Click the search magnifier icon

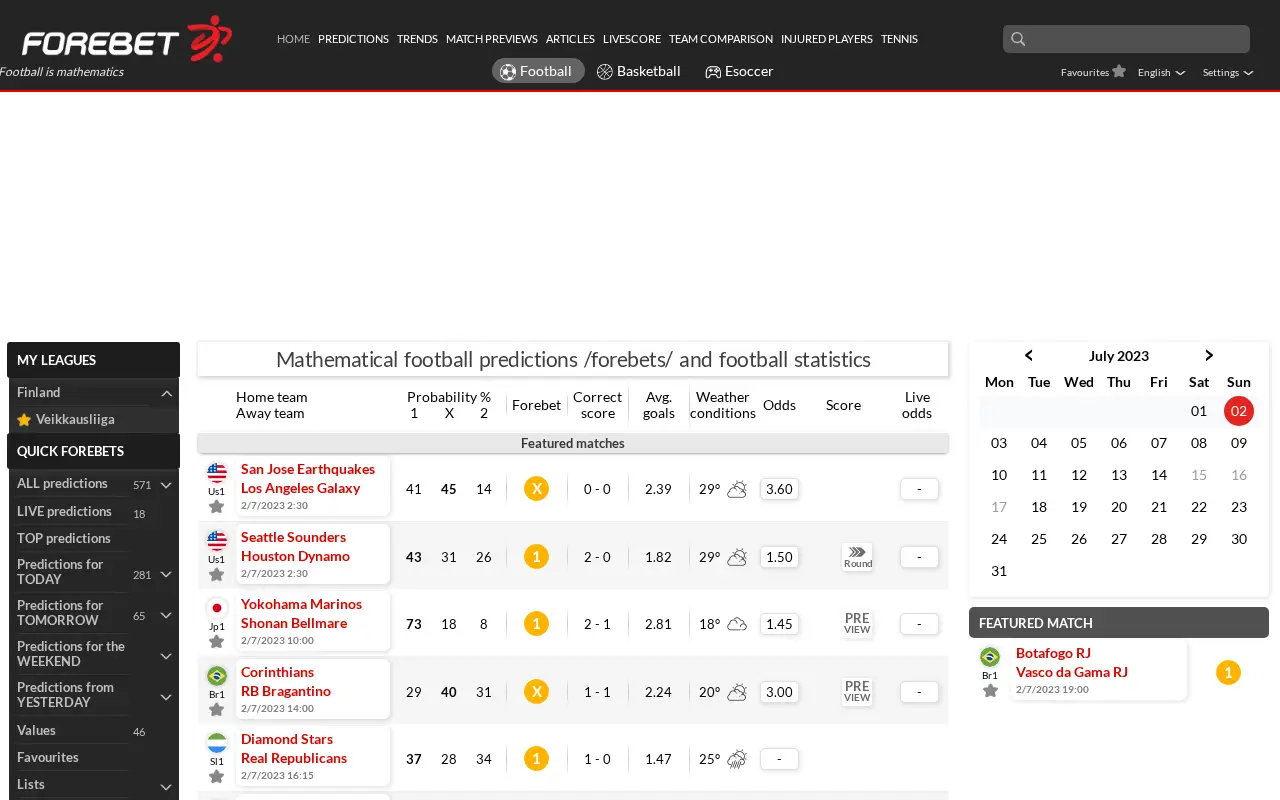1018,39
